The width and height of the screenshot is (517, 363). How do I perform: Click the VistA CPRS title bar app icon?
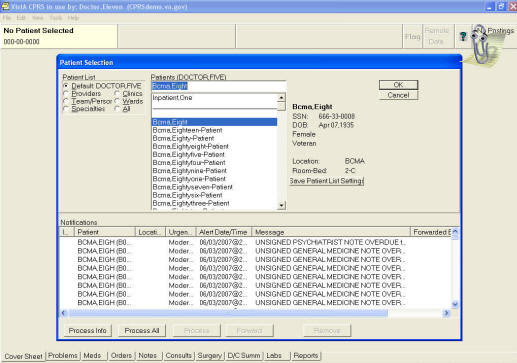[x=6, y=6]
